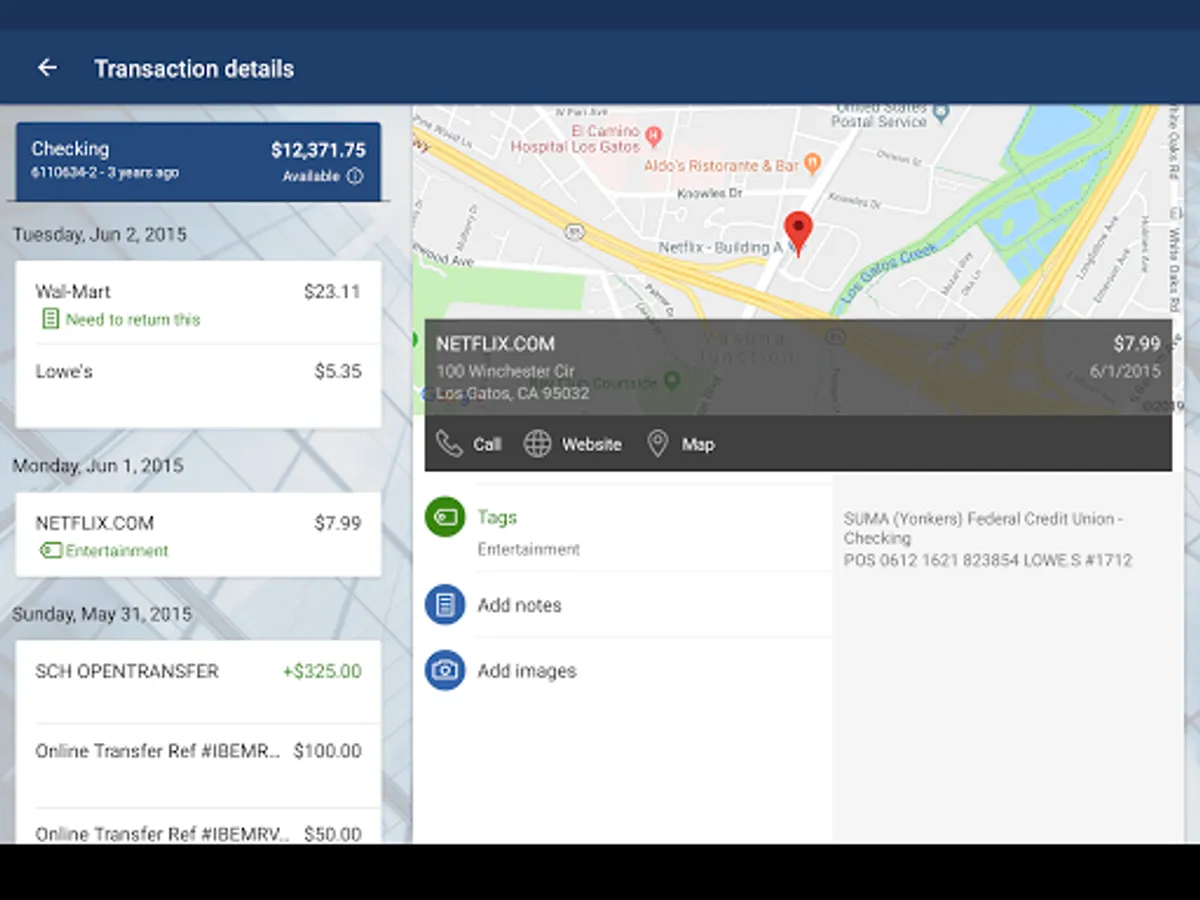Click the Tags label
The width and height of the screenshot is (1200, 900).
pyautogui.click(x=497, y=517)
